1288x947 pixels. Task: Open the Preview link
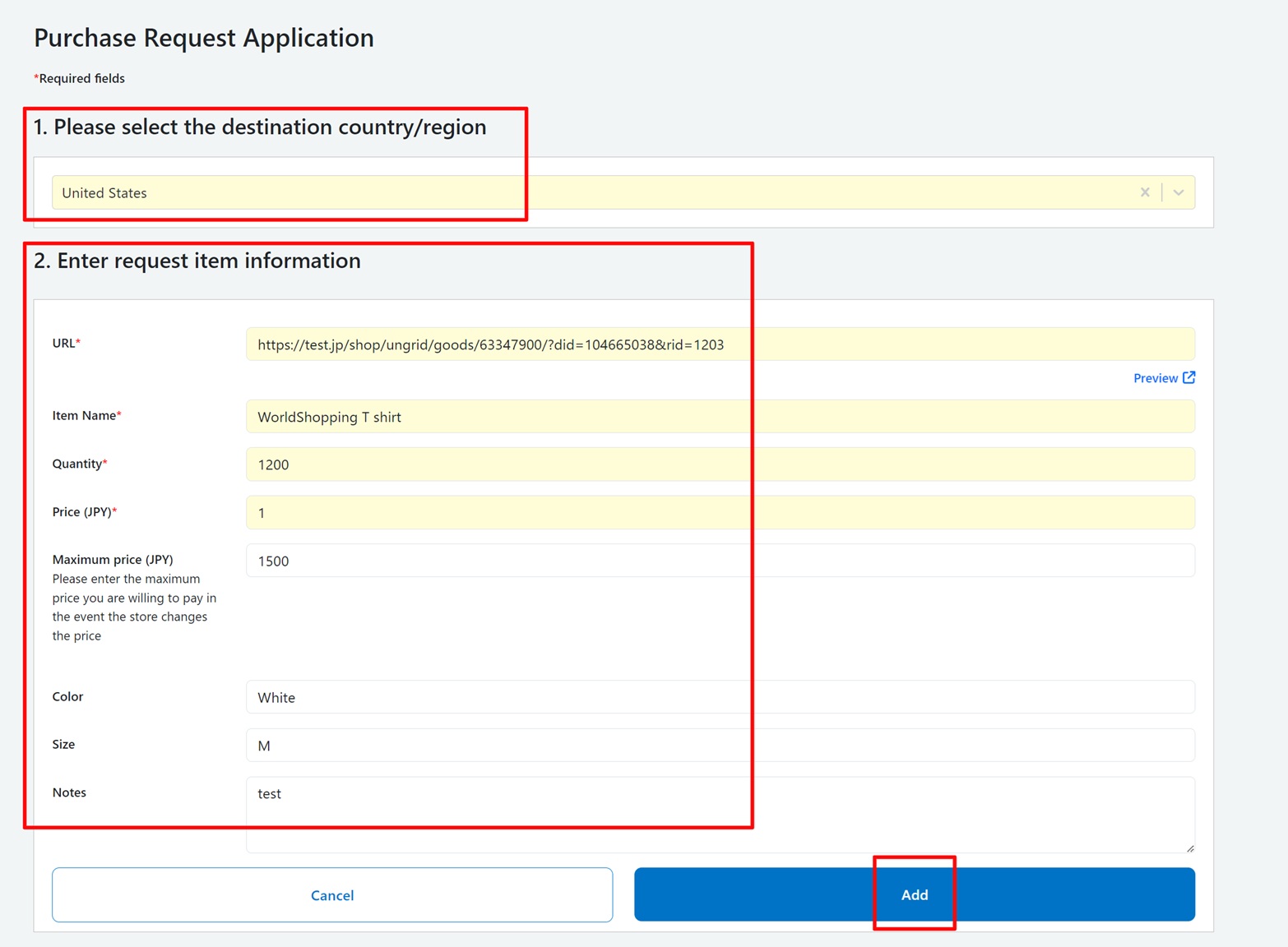point(1155,378)
